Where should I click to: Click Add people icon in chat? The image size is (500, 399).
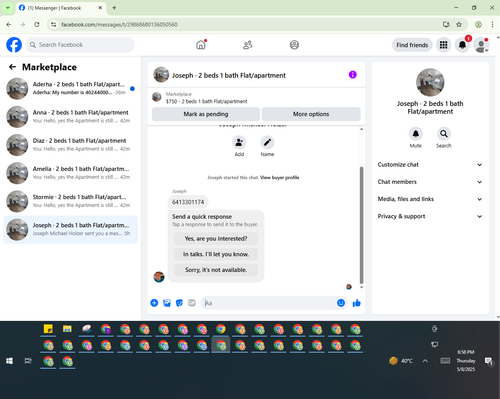click(x=239, y=143)
